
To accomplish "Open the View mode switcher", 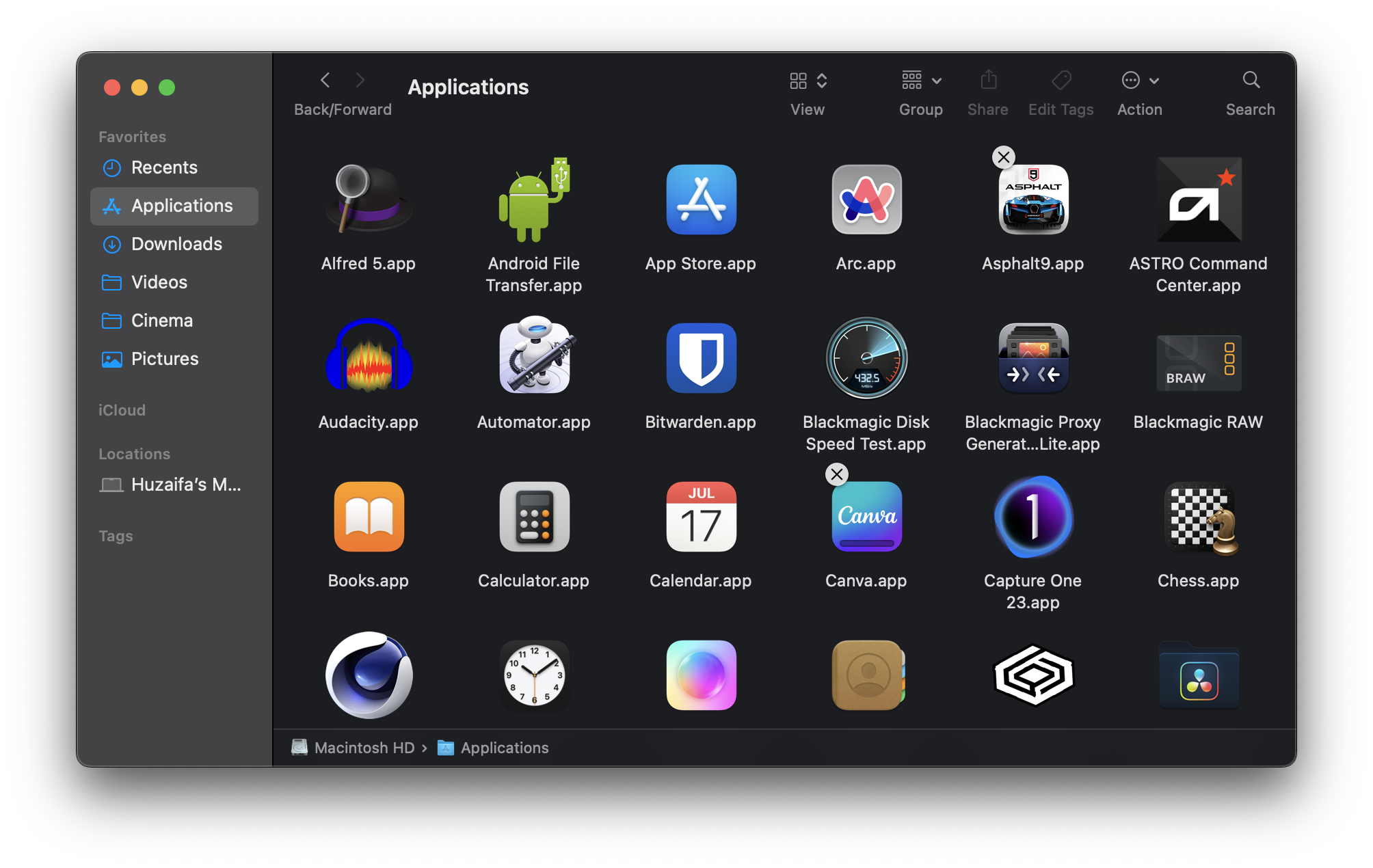I will pyautogui.click(x=808, y=81).
